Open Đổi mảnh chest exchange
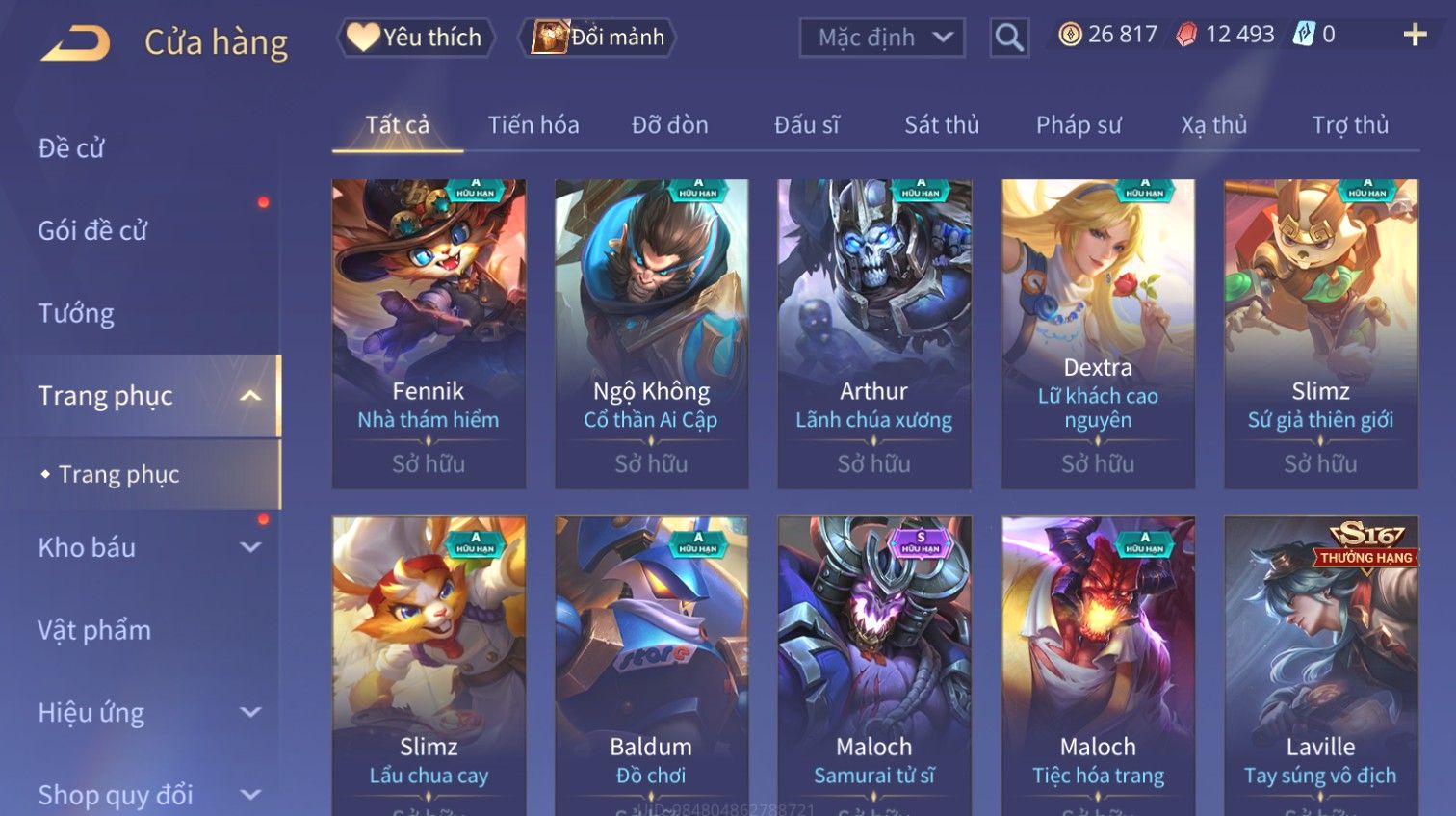The height and width of the screenshot is (816, 1456). [598, 38]
